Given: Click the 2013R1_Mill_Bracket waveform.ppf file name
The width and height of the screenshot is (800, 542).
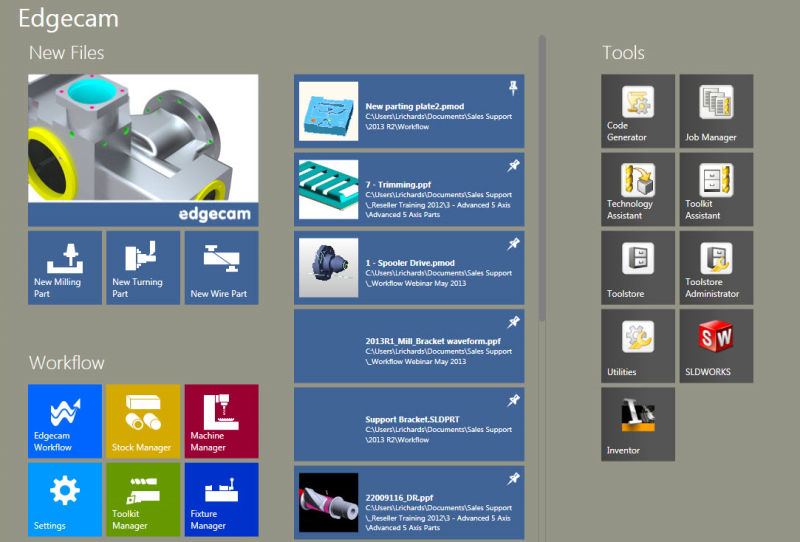Looking at the screenshot, I should click(433, 341).
